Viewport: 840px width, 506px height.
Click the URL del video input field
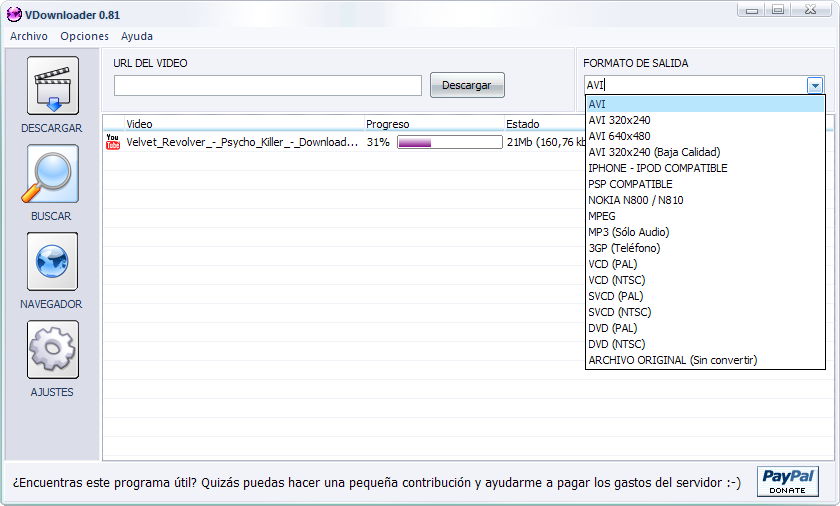click(267, 86)
